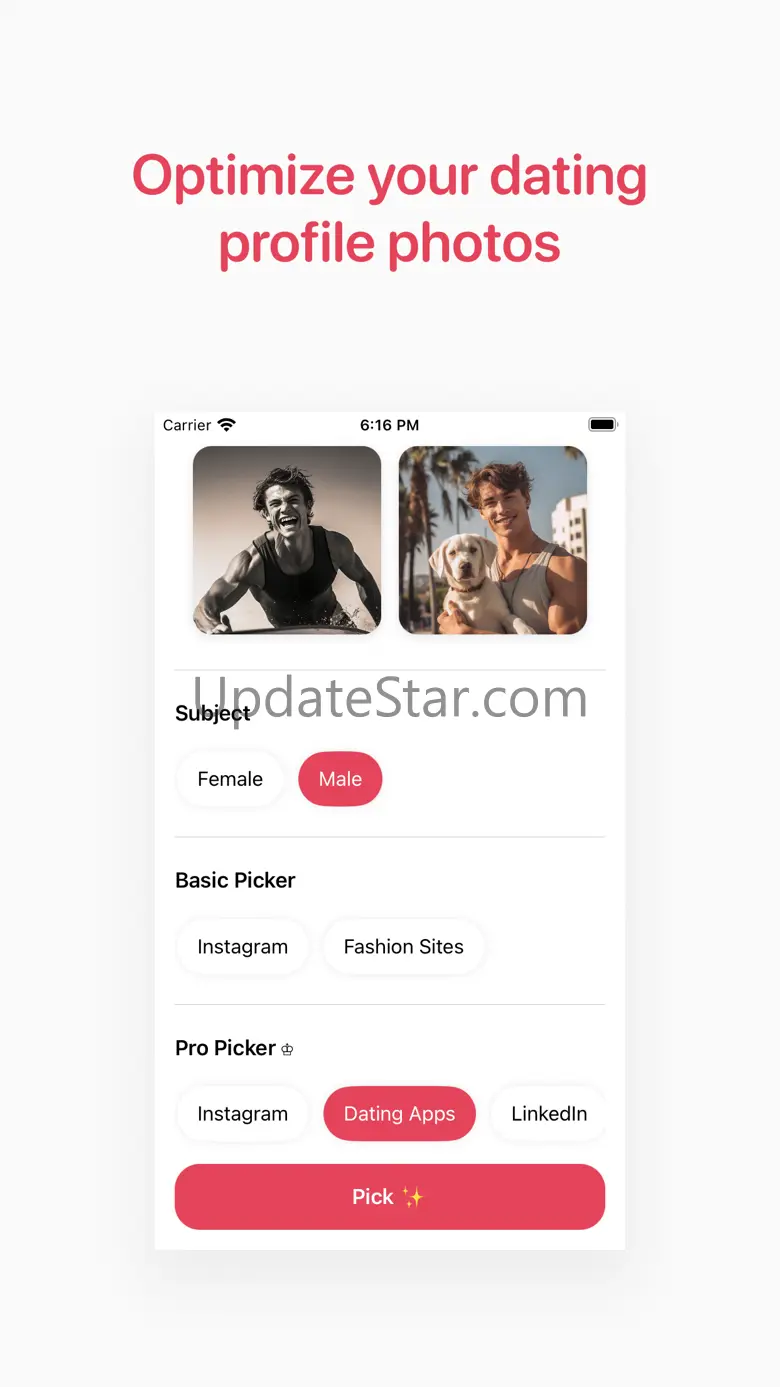
Task: Open the black-and-white surfer photo
Action: (x=287, y=540)
